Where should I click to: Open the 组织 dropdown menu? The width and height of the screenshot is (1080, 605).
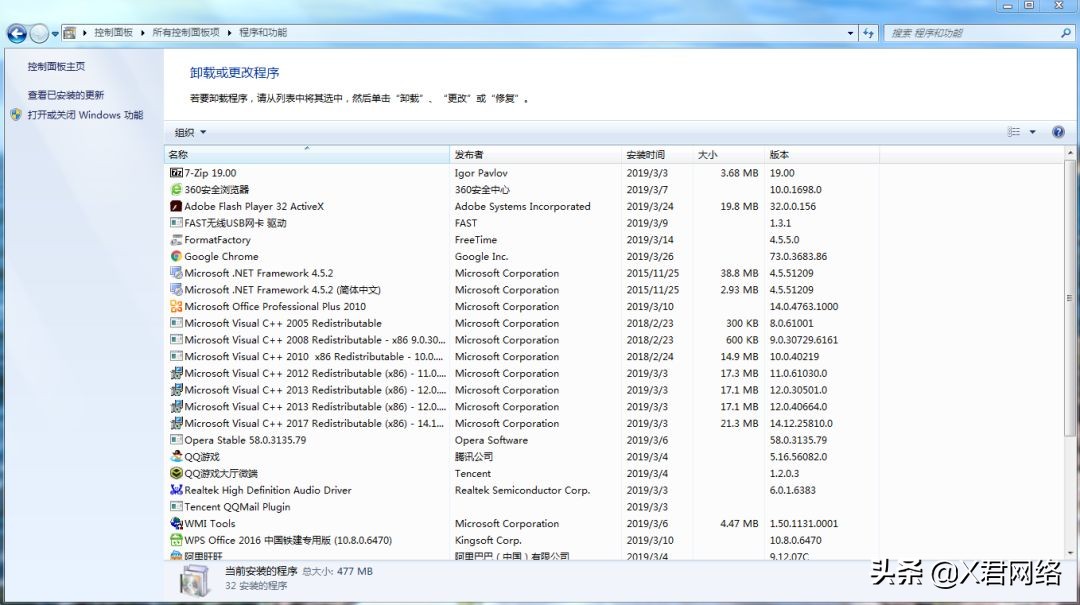[190, 131]
